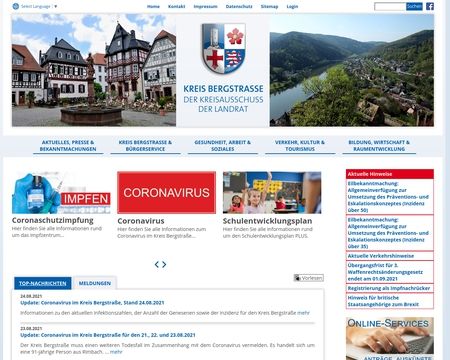Show next carousel slide arrow
Image resolution: width=450 pixels, height=360 pixels.
pos(164,264)
